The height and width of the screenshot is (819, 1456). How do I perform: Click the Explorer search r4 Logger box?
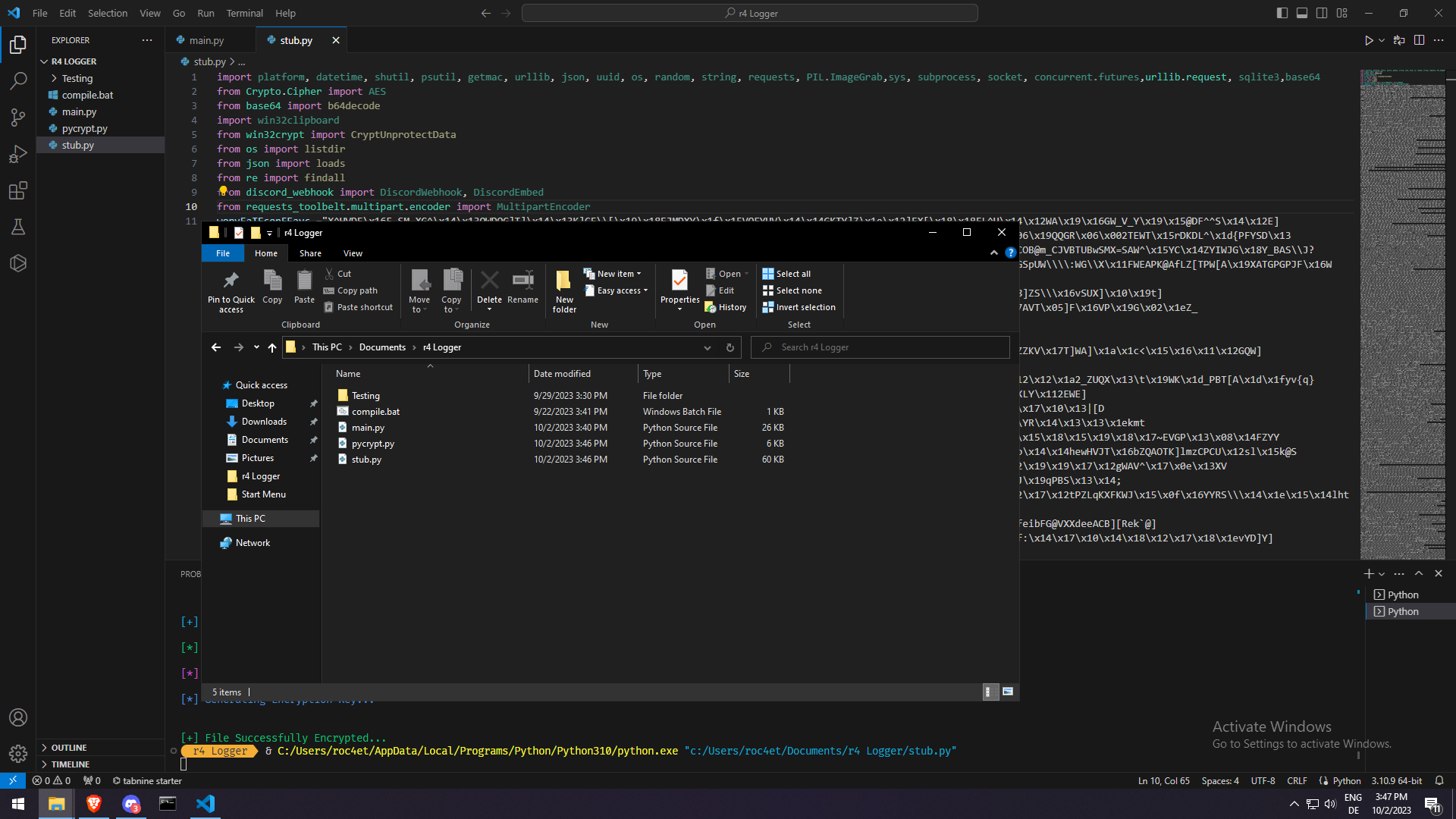pyautogui.click(x=880, y=347)
